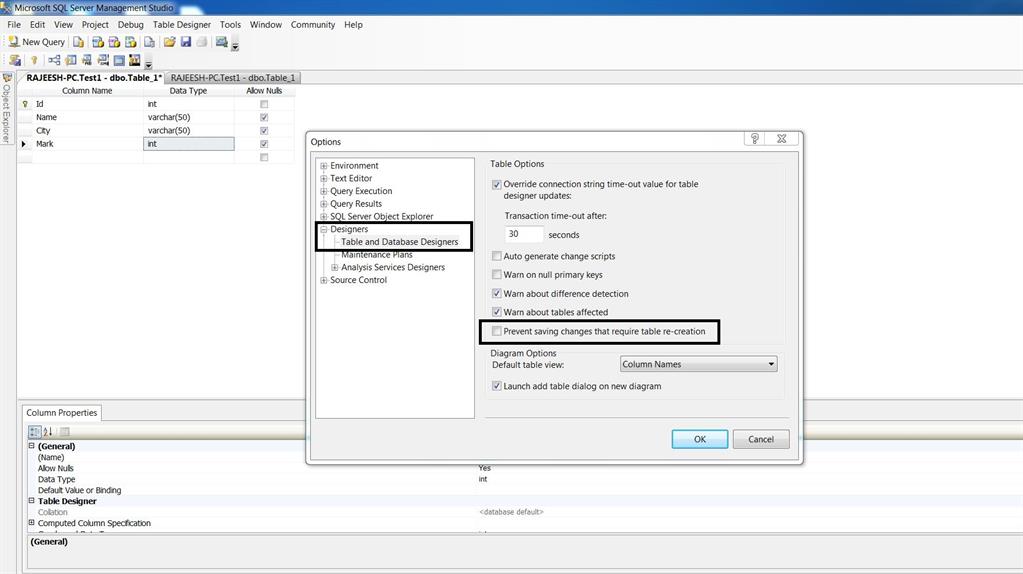Expand the Query Results tree node
Viewport: 1023px width, 574px height.
pos(324,204)
